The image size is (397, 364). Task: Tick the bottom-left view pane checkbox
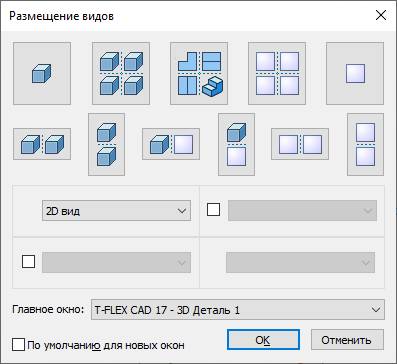[x=28, y=262]
